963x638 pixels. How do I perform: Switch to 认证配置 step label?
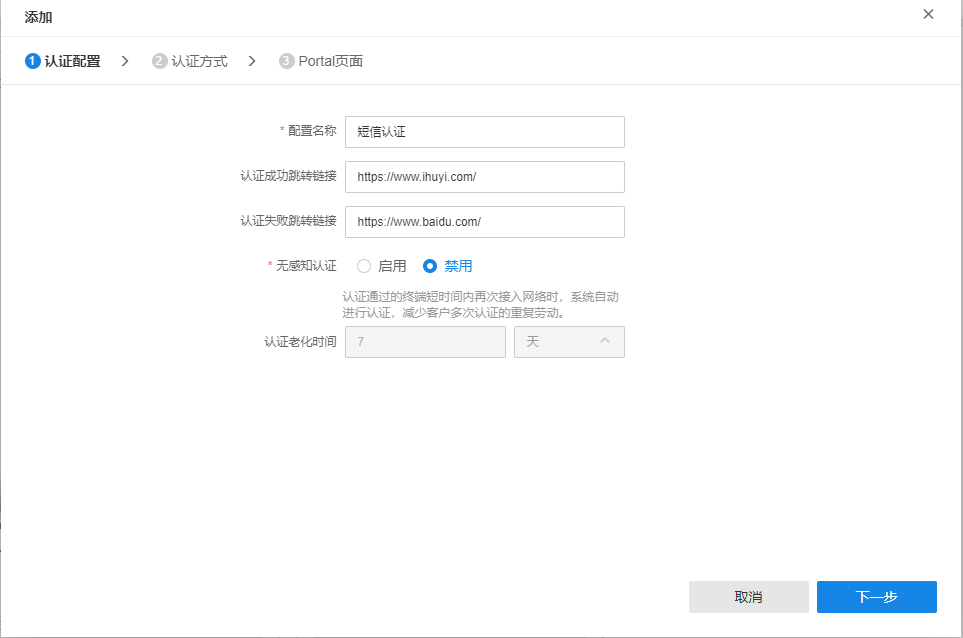[x=72, y=61]
